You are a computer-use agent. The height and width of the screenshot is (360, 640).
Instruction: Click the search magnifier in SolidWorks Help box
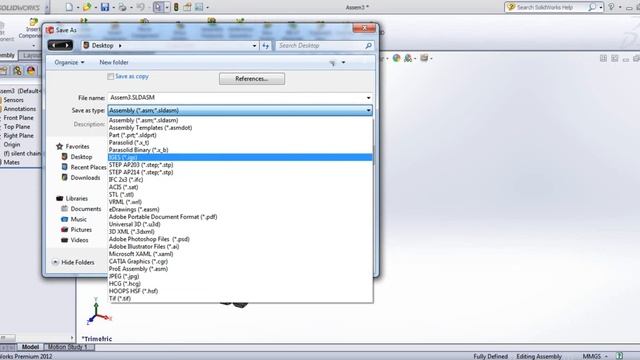[x=591, y=7]
